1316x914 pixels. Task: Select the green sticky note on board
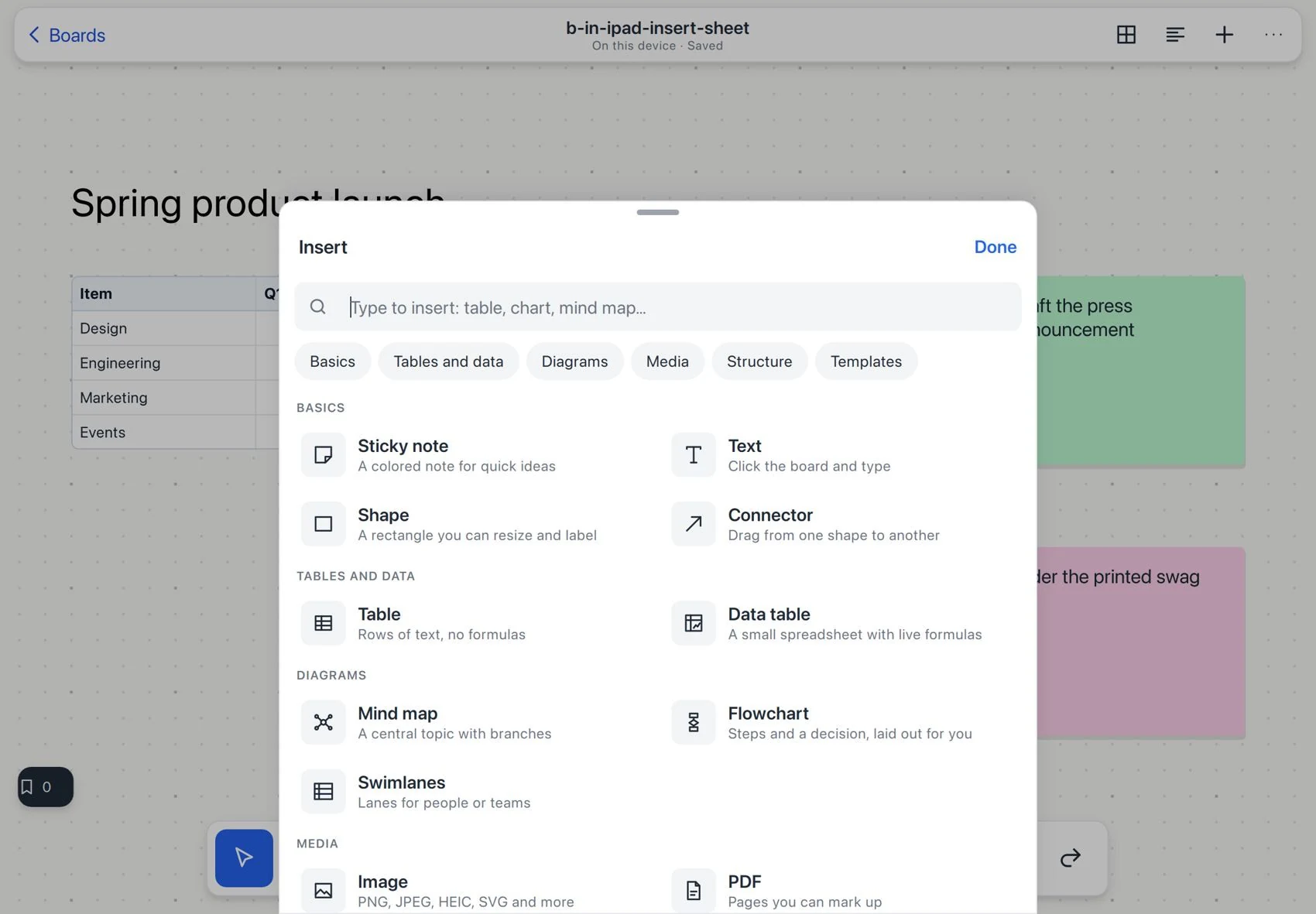(1141, 371)
